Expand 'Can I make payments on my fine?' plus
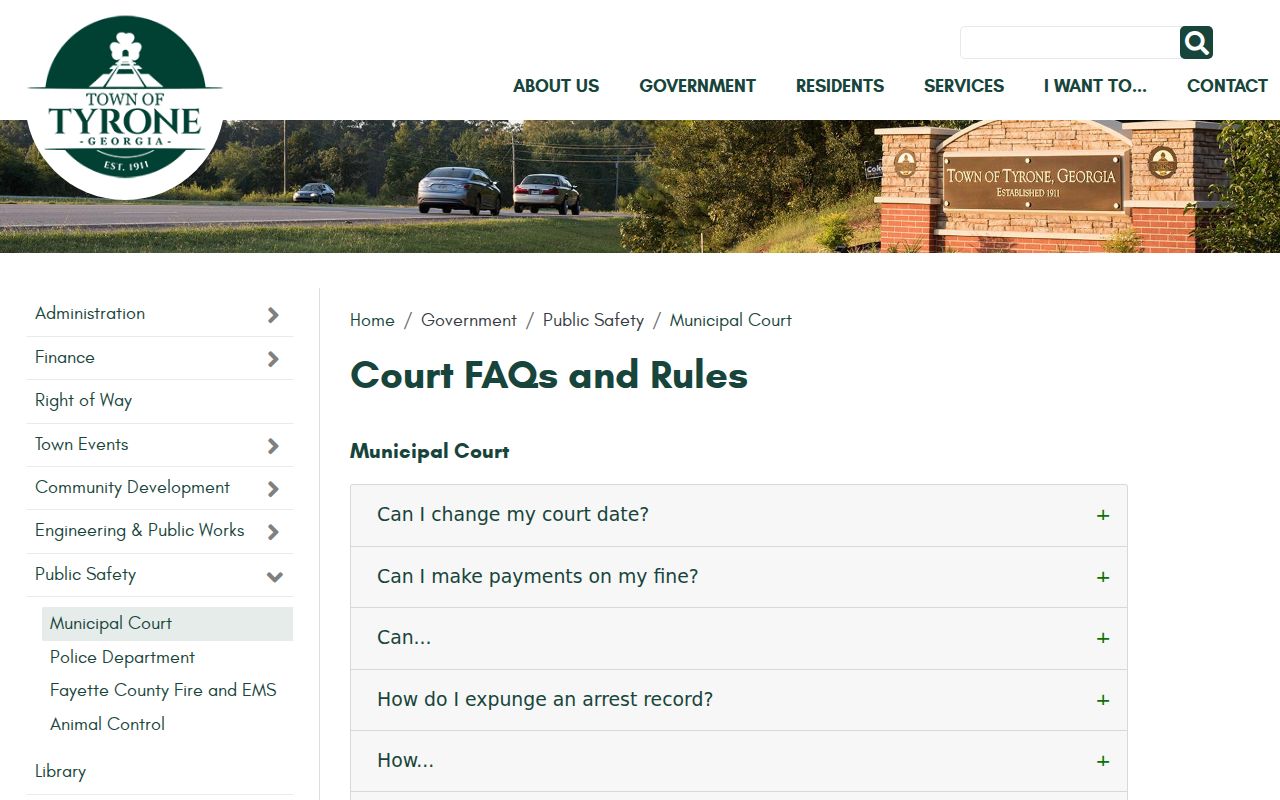1280x800 pixels. [x=1103, y=577]
